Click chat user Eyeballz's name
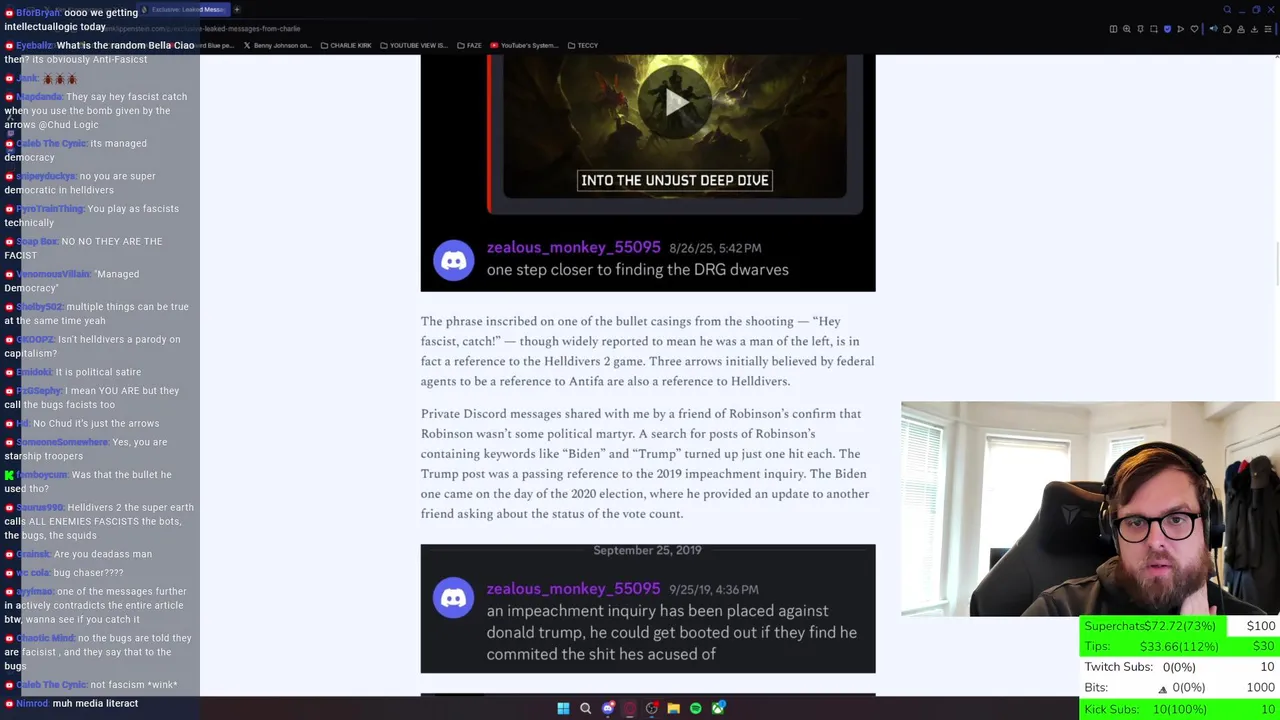1280x720 pixels. click(34, 45)
